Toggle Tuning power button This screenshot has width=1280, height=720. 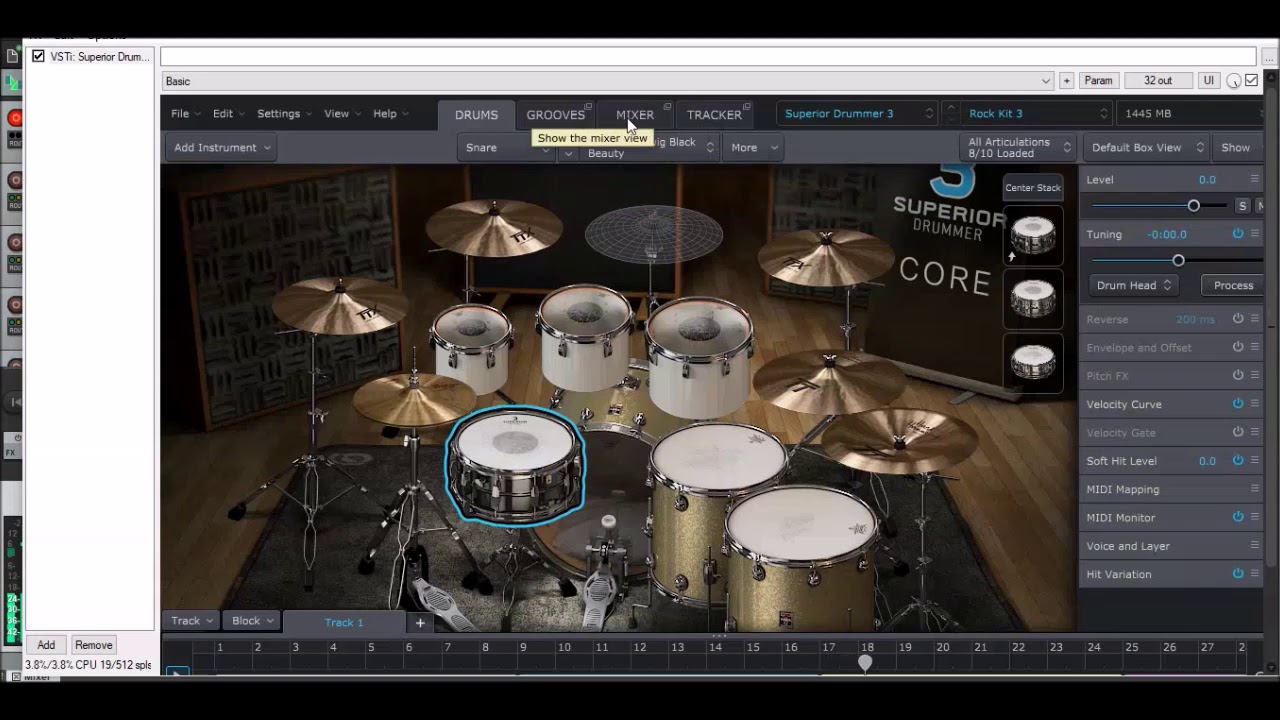coord(1238,234)
